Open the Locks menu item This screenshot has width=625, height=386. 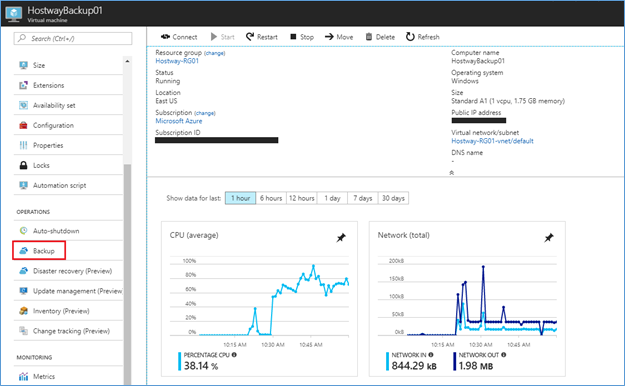point(68,165)
